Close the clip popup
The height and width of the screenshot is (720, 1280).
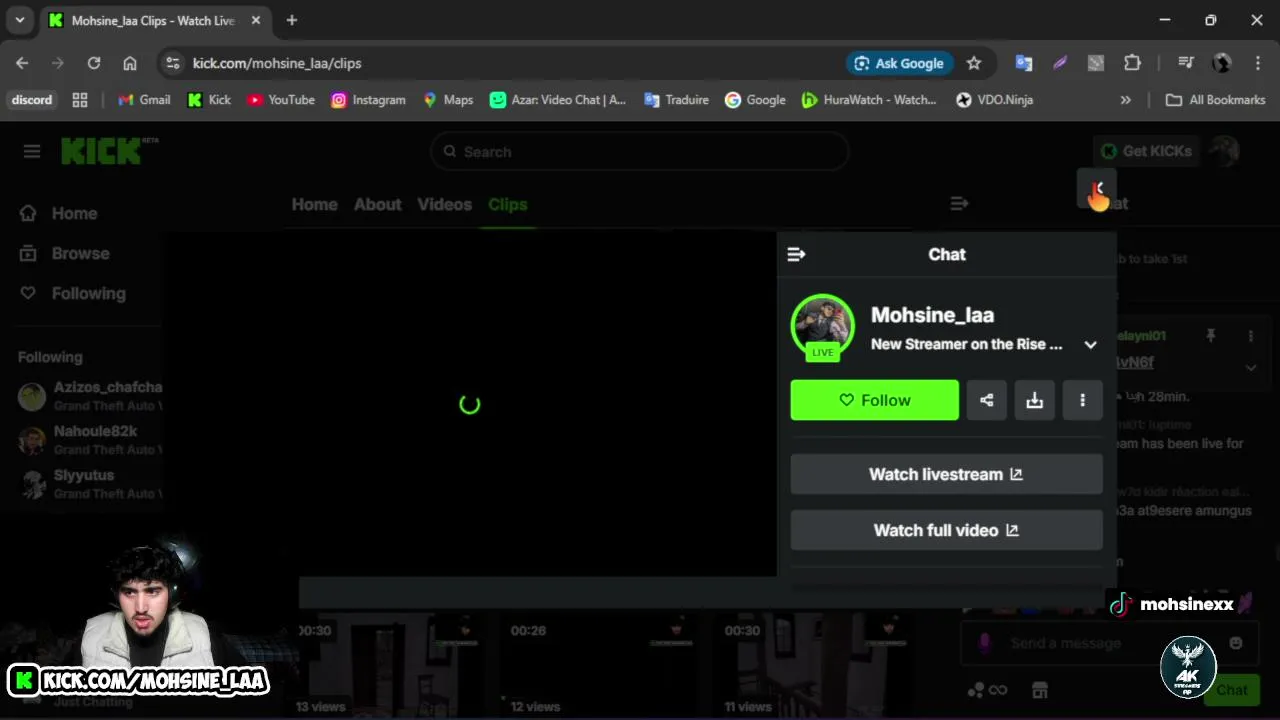coord(1096,188)
